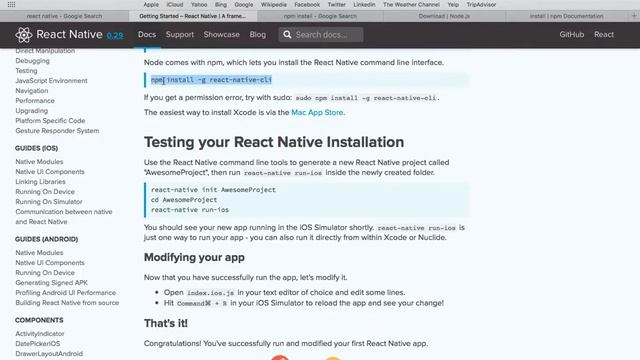This screenshot has width=640, height=360.
Task: Open the GitHub link
Action: click(571, 35)
